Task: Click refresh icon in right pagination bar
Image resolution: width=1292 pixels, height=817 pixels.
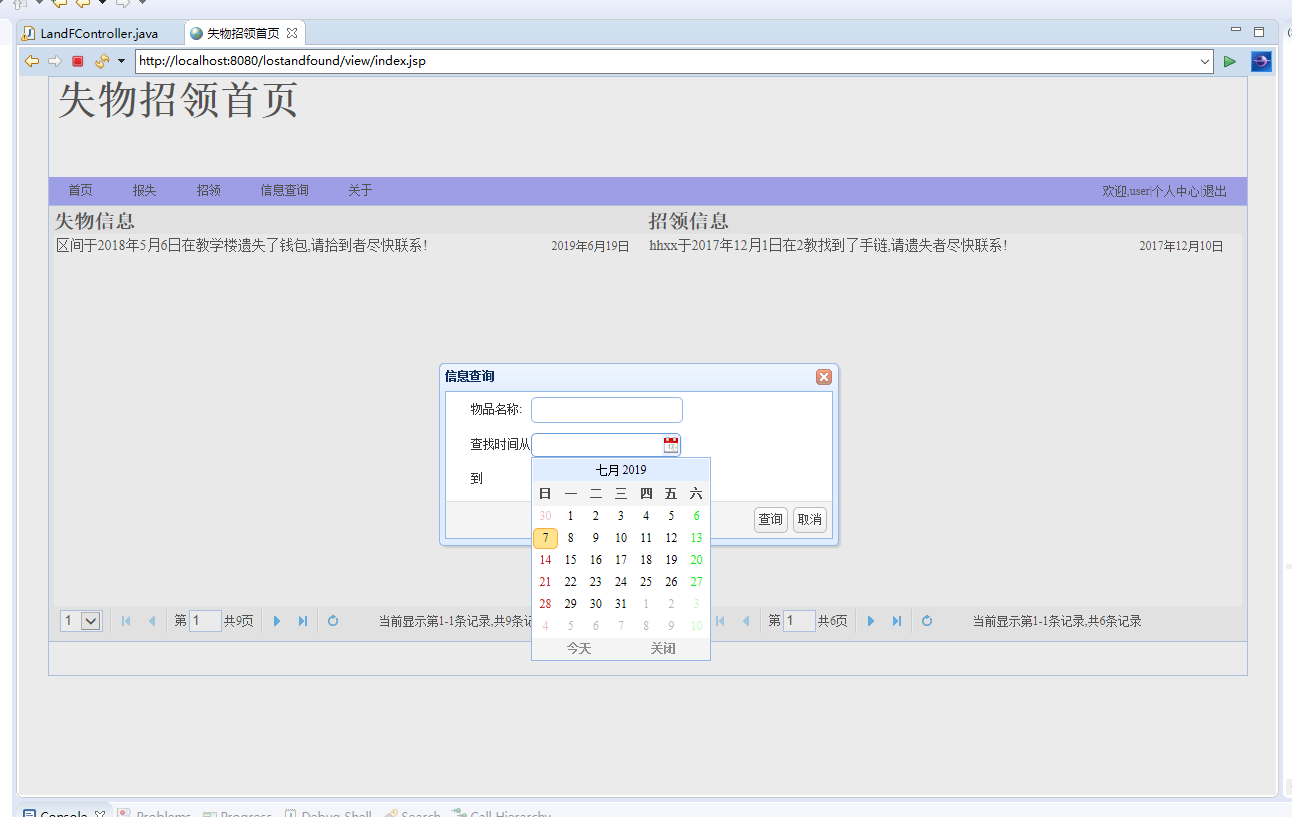Action: [x=927, y=621]
